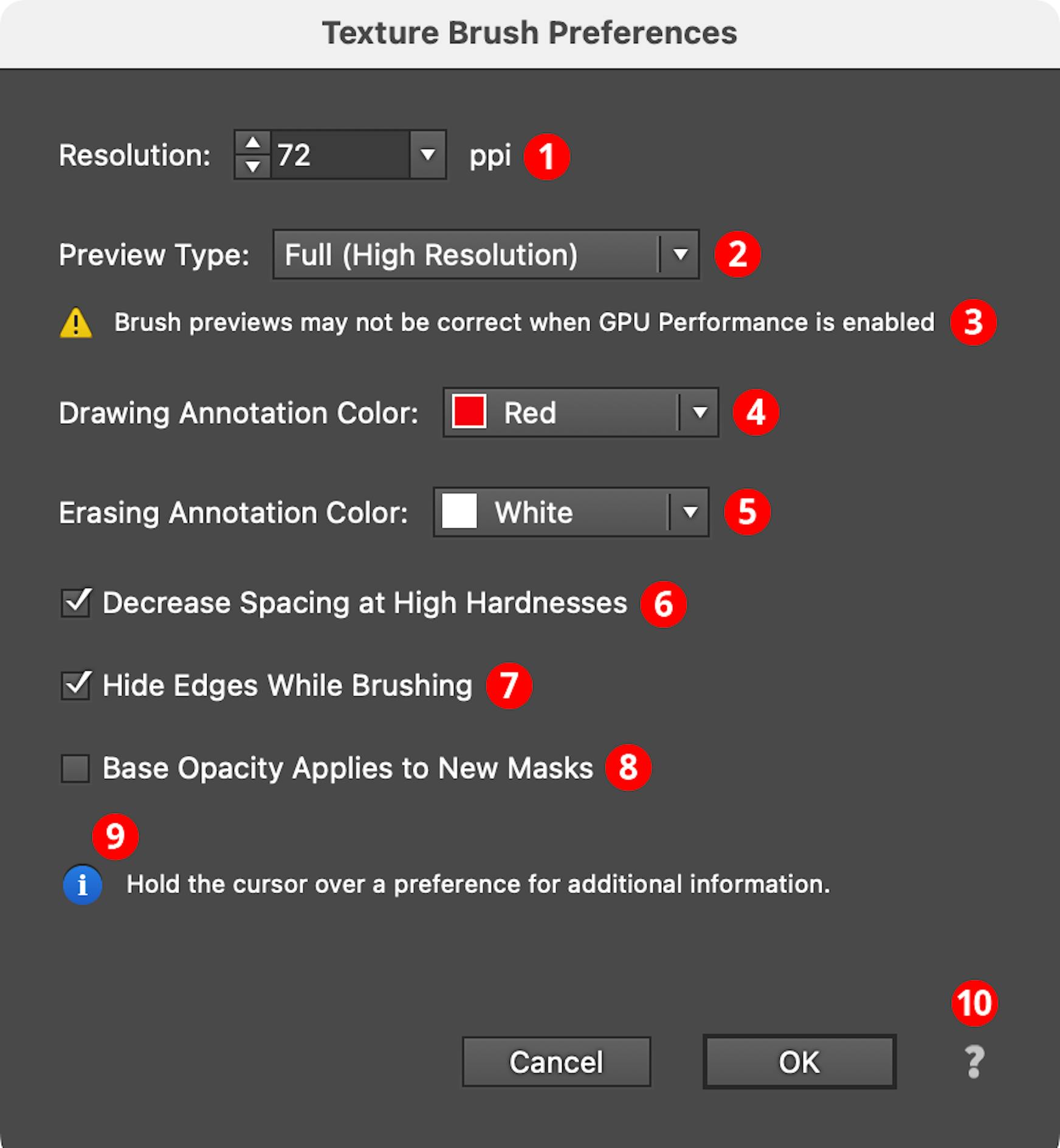Click inside the Resolution value field
Screen dimensions: 1060x1148
click(340, 154)
